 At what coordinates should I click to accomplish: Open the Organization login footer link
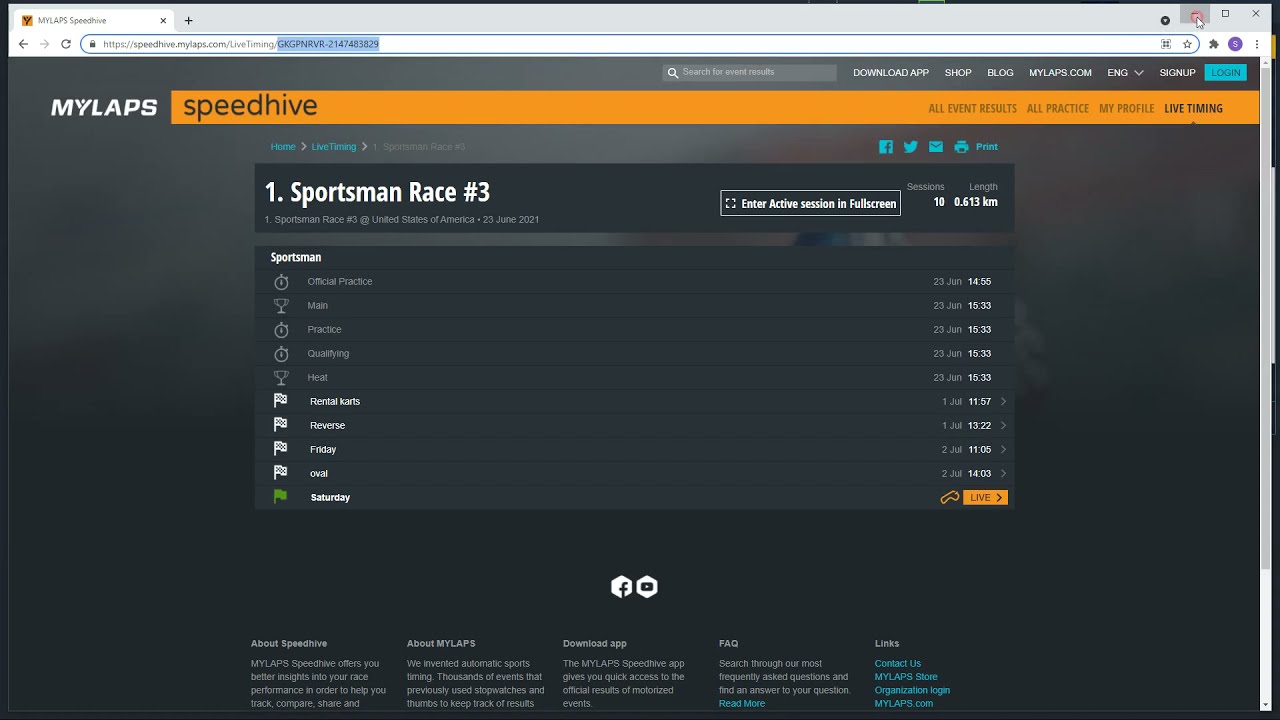pyautogui.click(x=912, y=690)
